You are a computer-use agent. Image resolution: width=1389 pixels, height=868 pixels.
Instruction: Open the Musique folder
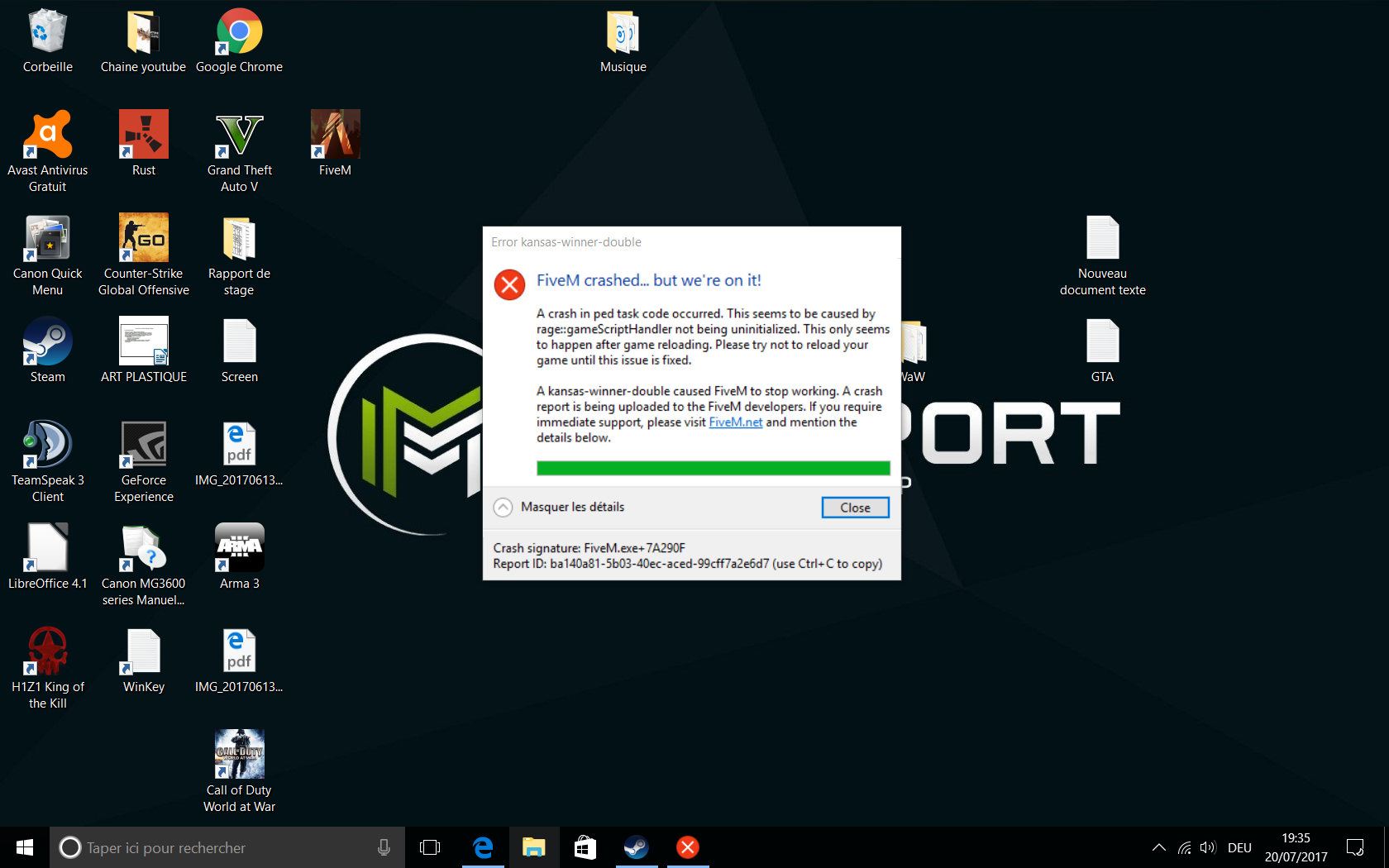(x=623, y=41)
